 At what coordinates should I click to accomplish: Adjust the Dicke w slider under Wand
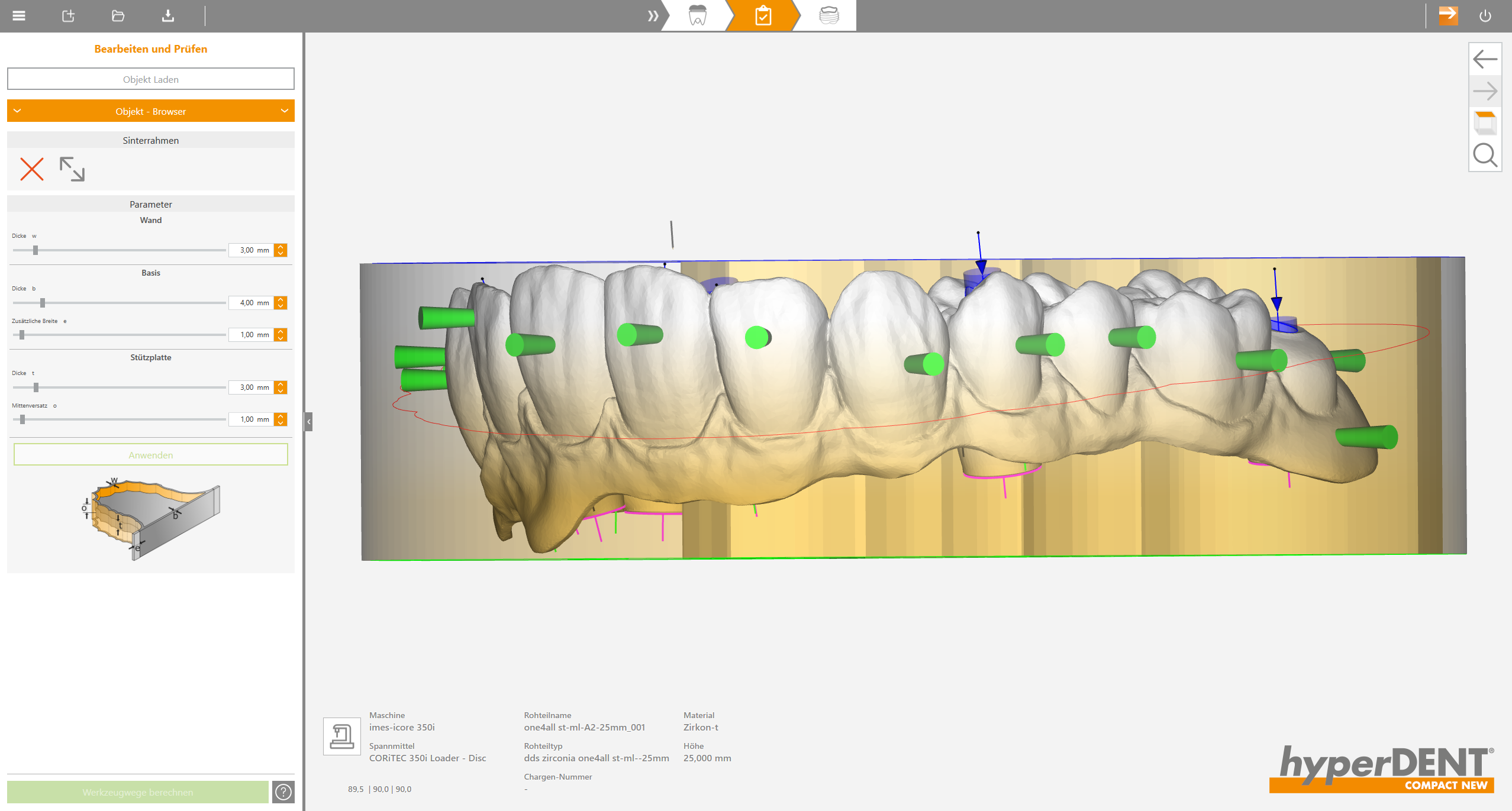point(36,250)
